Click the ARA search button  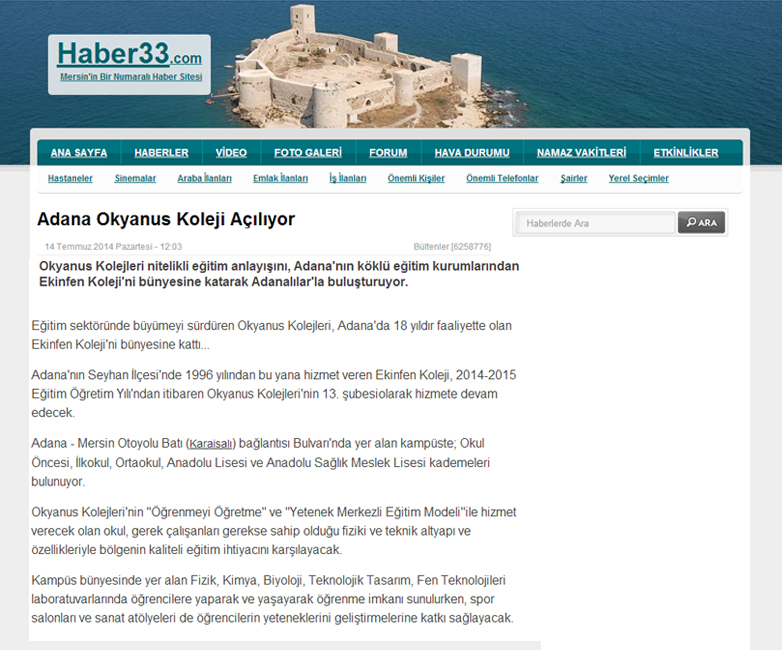click(701, 222)
